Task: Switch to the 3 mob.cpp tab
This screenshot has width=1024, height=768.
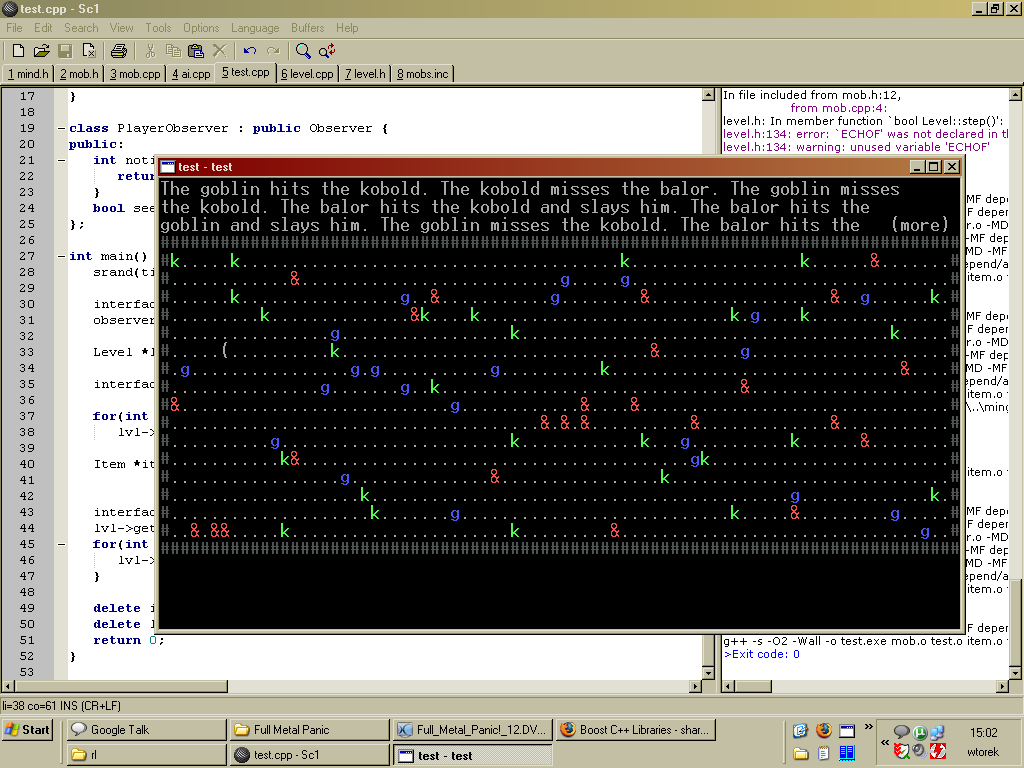Action: click(135, 74)
